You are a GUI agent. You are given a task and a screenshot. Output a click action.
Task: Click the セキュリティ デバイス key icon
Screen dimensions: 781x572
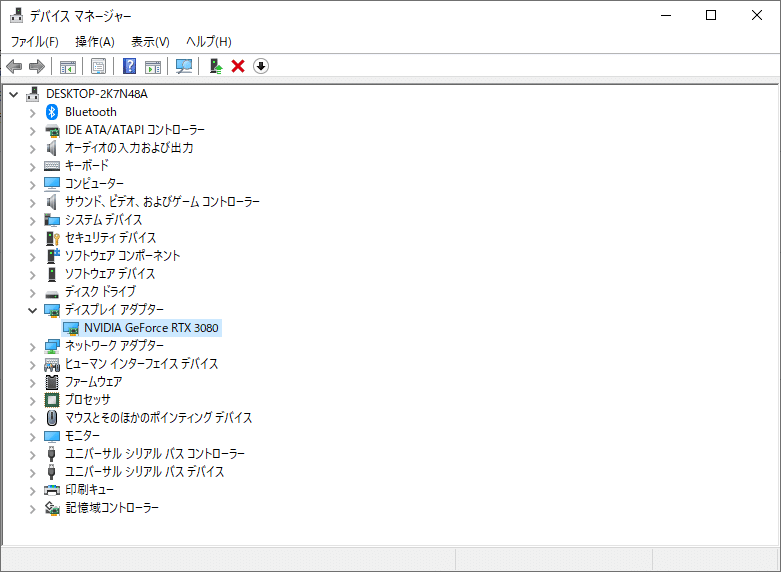tap(52, 238)
